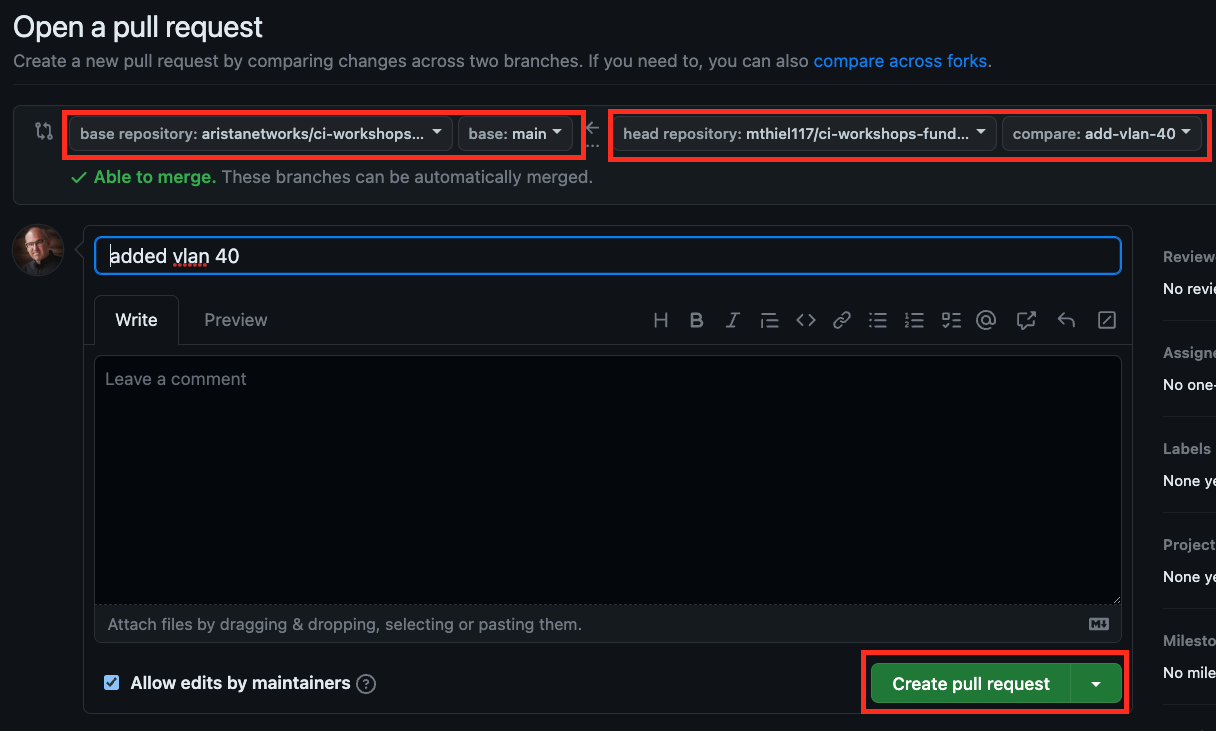Add a task list to the comment
1216x731 pixels.
pos(951,320)
